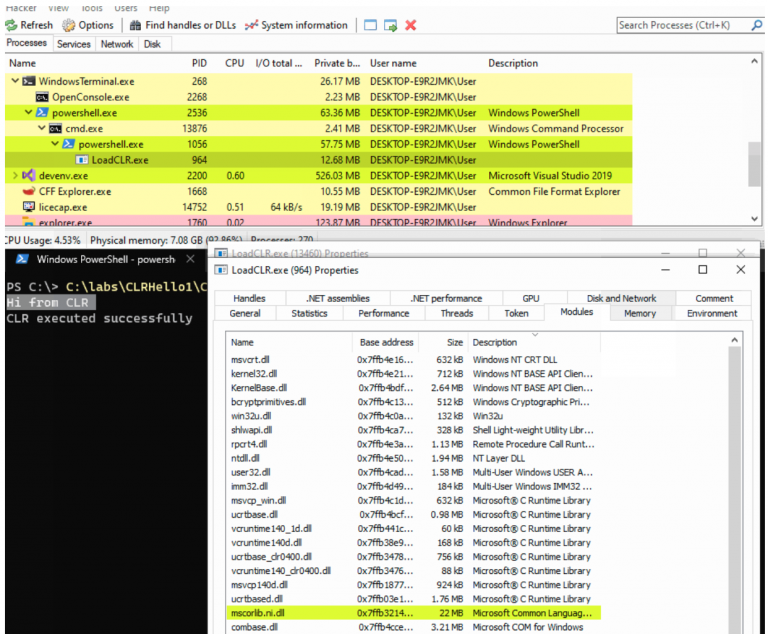The image size is (768, 634).
Task: Select the powershell.exe 2536 process icon
Action: [x=42, y=112]
